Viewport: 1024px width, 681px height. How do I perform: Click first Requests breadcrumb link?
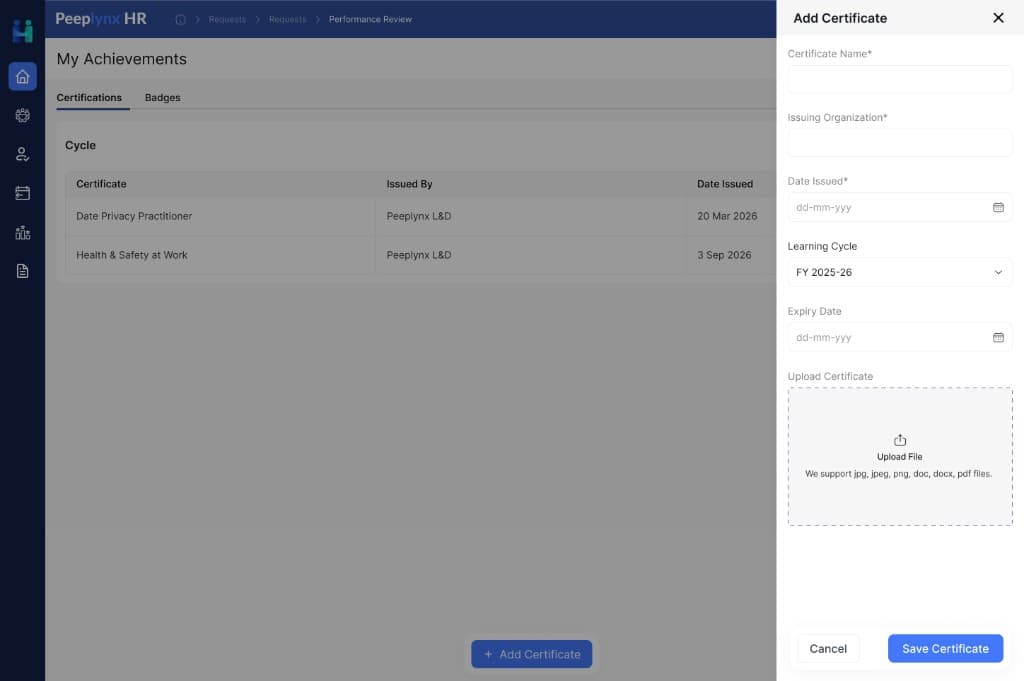point(227,20)
